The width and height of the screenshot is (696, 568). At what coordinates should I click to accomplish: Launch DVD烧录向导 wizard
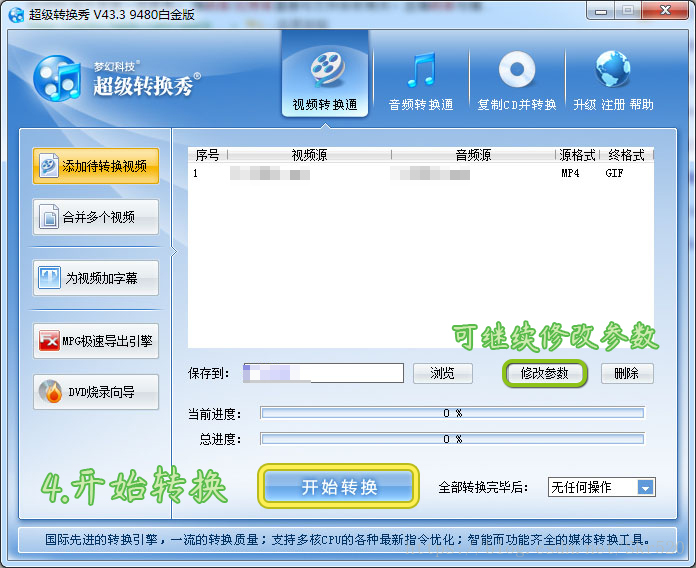click(x=96, y=392)
